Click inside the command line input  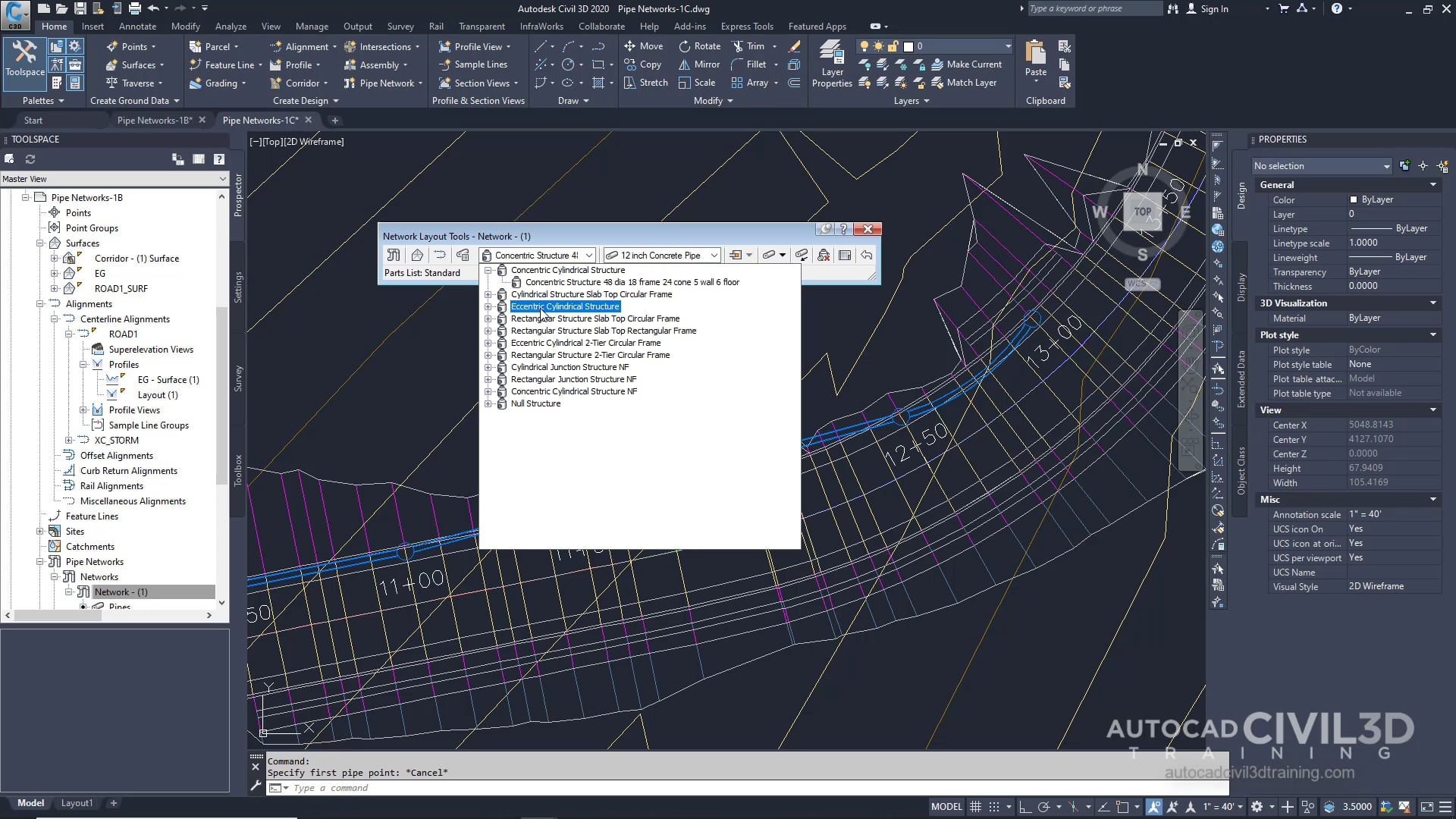(x=455, y=788)
